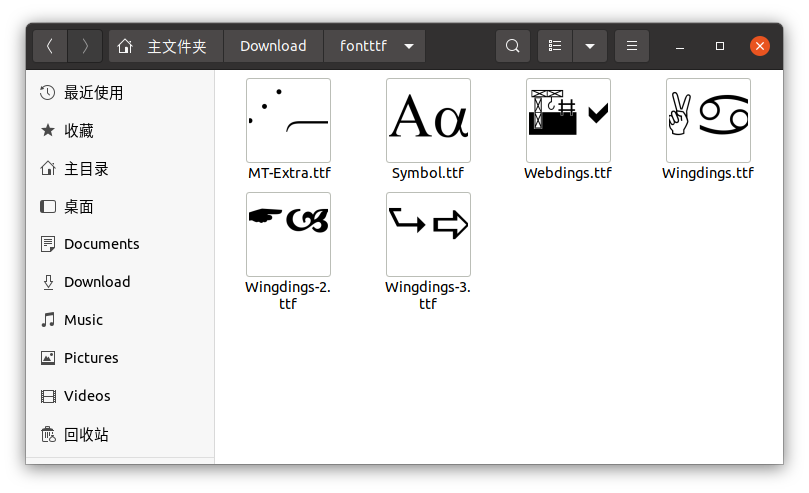
Task: Close the file manager window
Action: (x=760, y=46)
